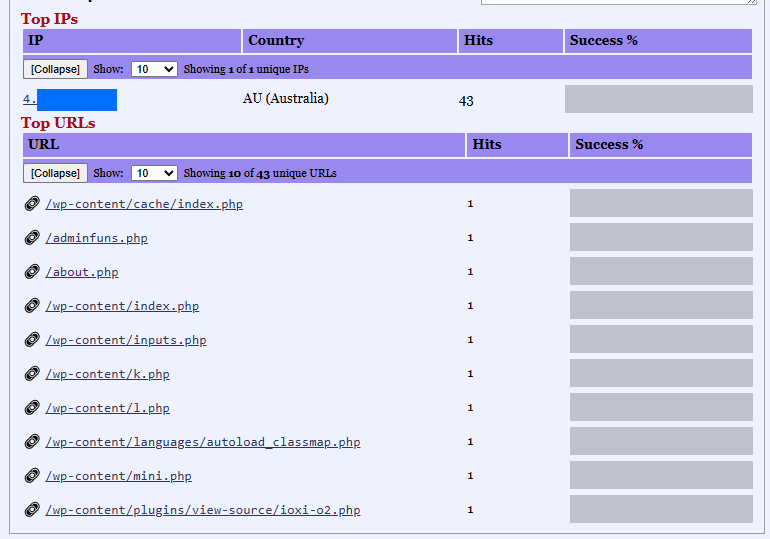Click link icon beside /wp-content/k.php
Image resolution: width=770 pixels, height=539 pixels.
click(x=32, y=374)
